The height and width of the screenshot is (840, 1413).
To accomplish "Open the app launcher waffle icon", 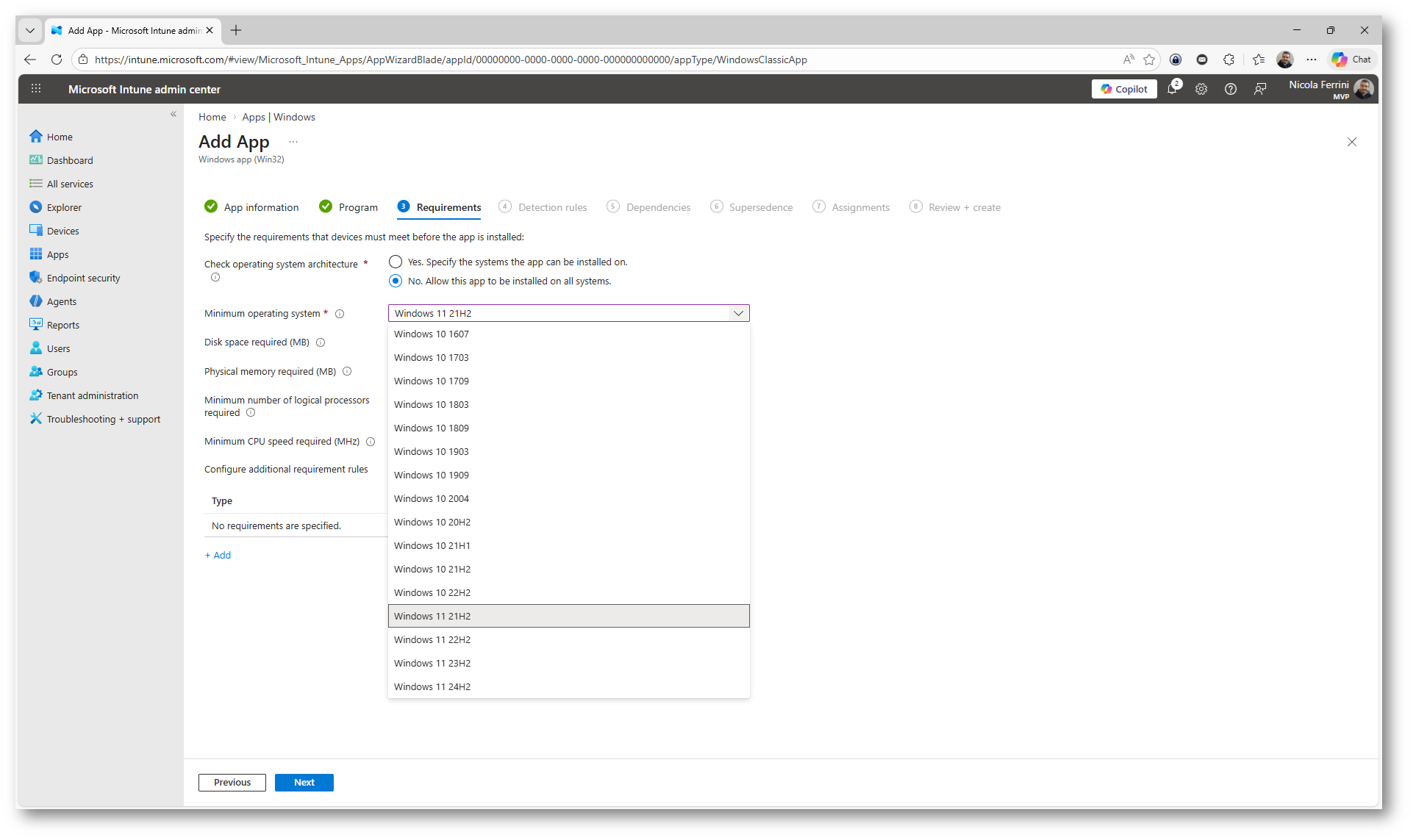I will (35, 89).
